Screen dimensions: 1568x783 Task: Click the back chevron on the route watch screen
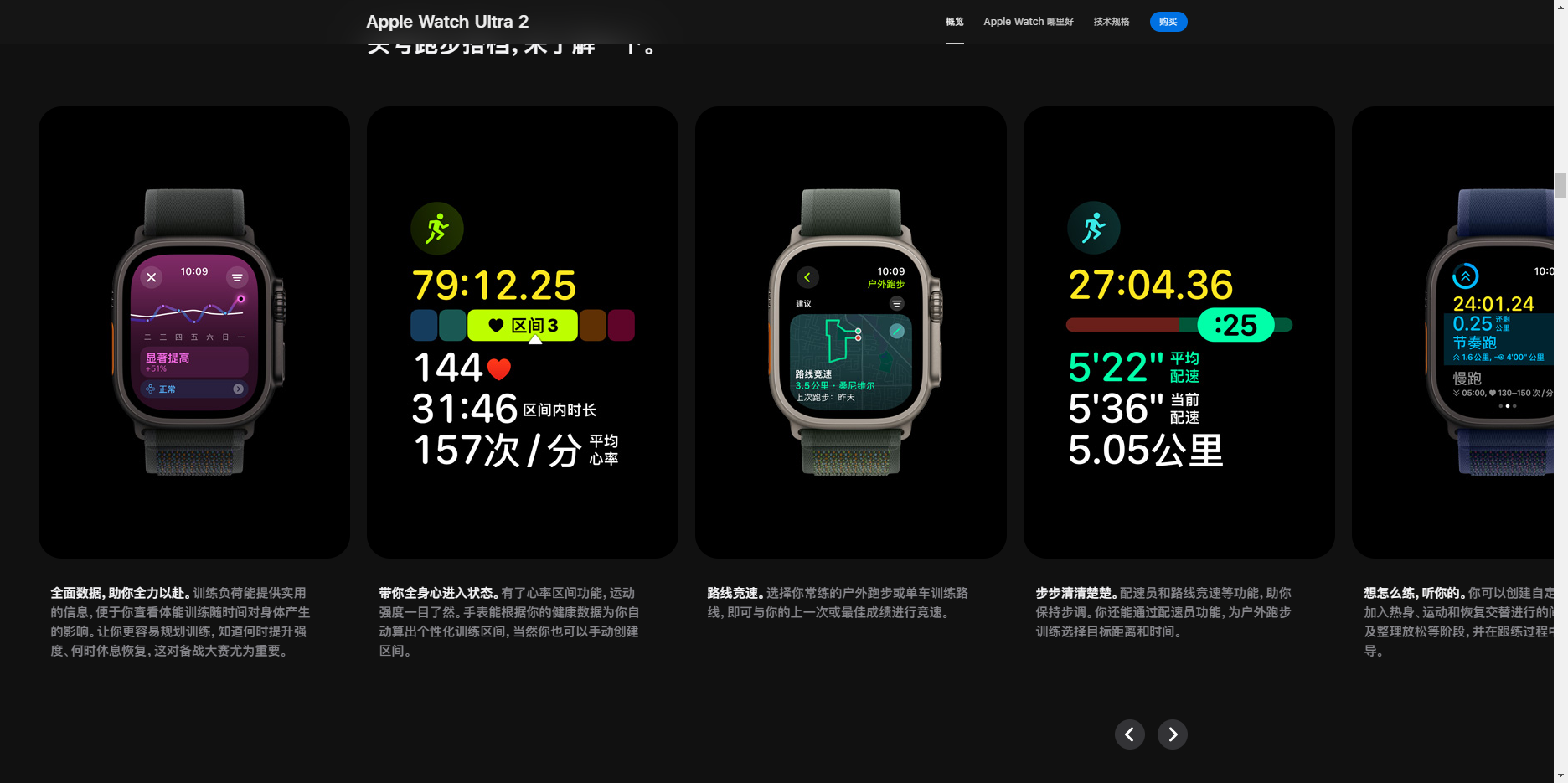pos(807,277)
